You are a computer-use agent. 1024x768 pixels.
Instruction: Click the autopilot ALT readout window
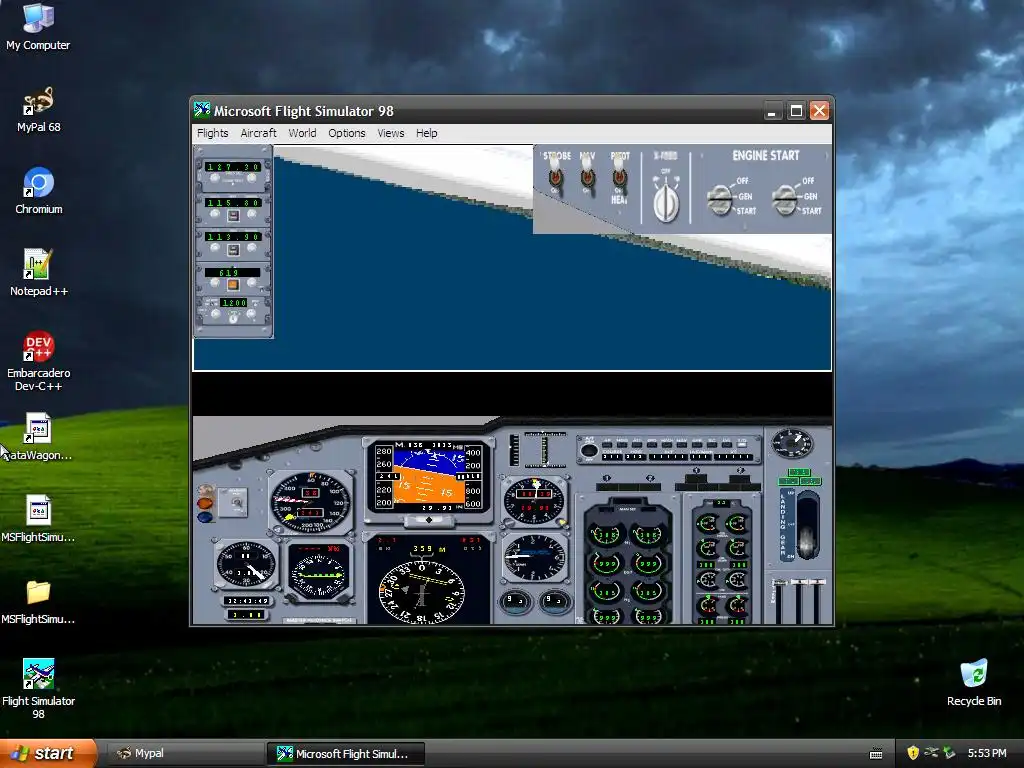668,456
